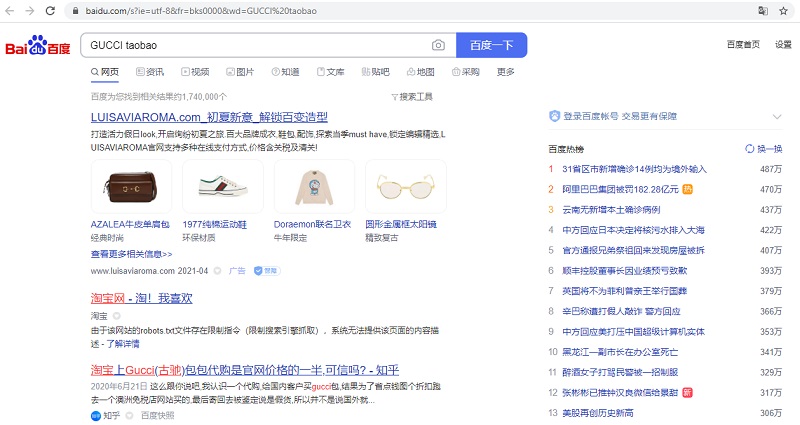Click 登录百度帐号 交易更有保障 text
The height and width of the screenshot is (425, 800).
620,116
